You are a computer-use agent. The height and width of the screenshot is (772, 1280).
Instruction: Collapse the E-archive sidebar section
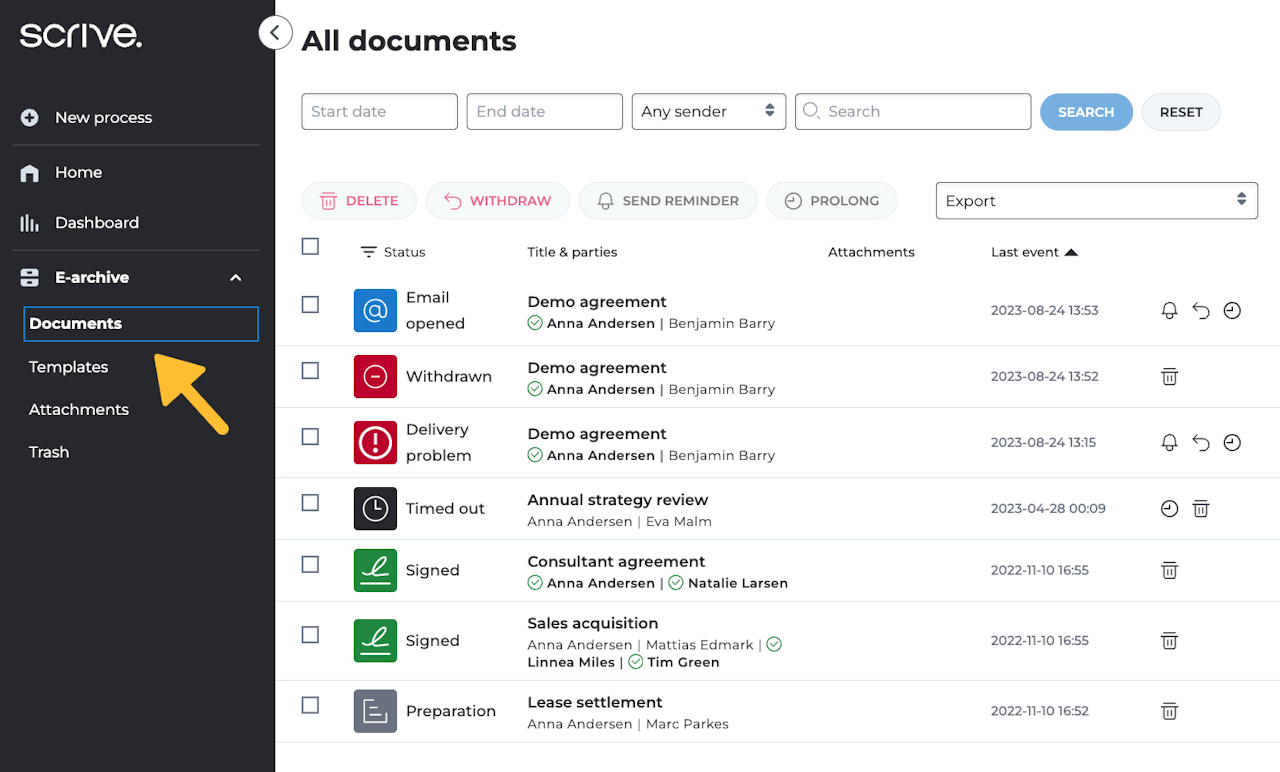coord(235,277)
